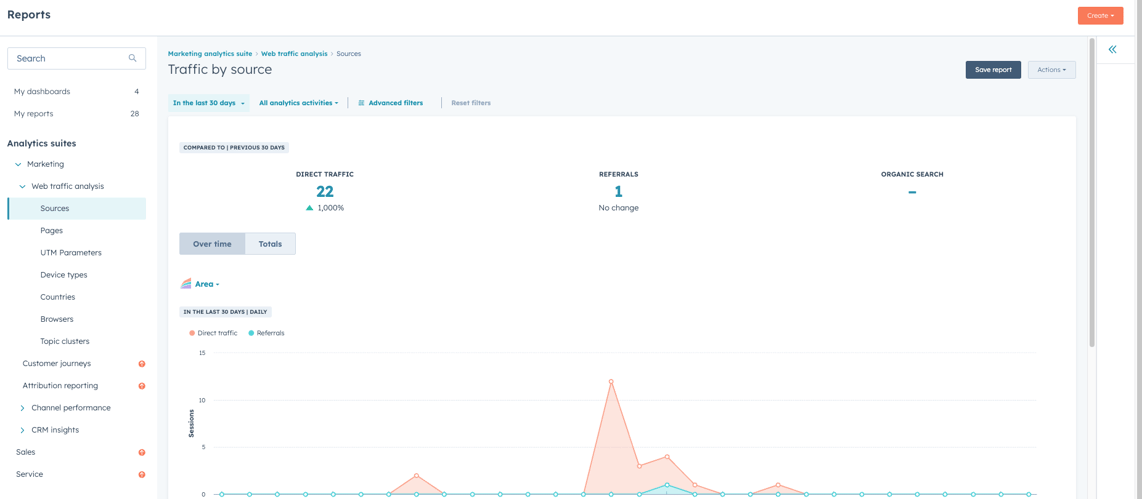This screenshot has width=1142, height=499.
Task: Collapse Web traffic analysis chevron
Action: pyautogui.click(x=23, y=186)
